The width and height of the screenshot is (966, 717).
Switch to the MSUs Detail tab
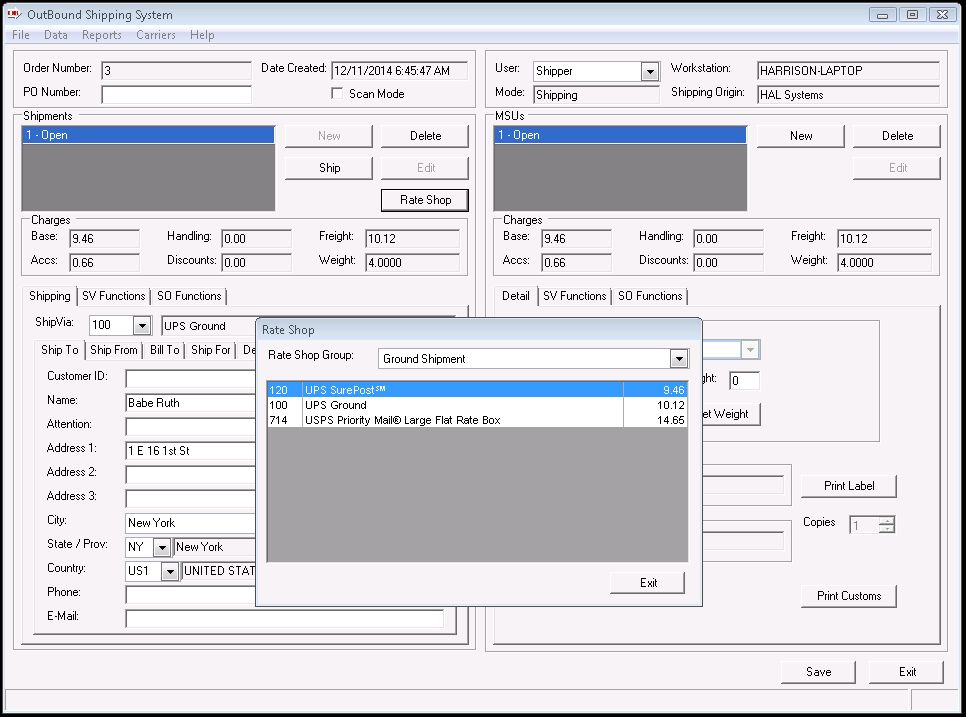[x=516, y=296]
